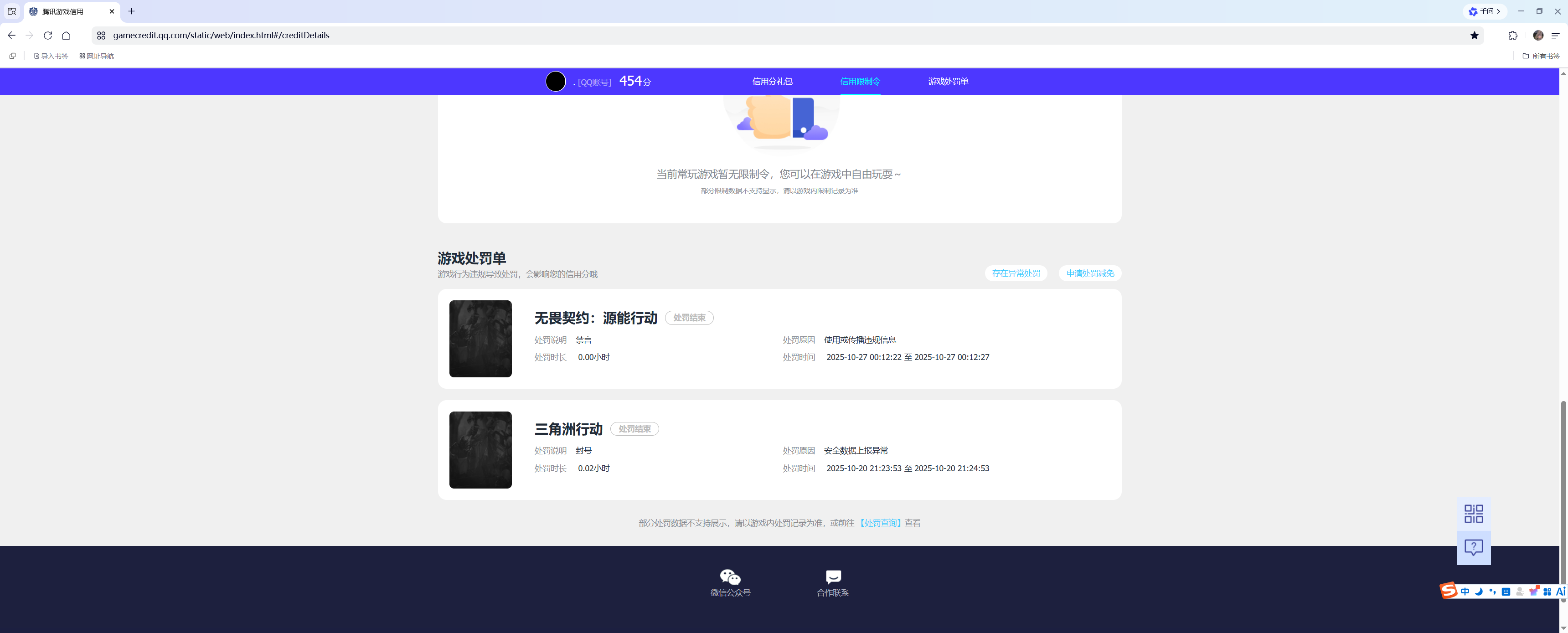This screenshot has width=1568, height=633.
Task: Toggle Sogou punctuation mode icon
Action: tap(1492, 592)
